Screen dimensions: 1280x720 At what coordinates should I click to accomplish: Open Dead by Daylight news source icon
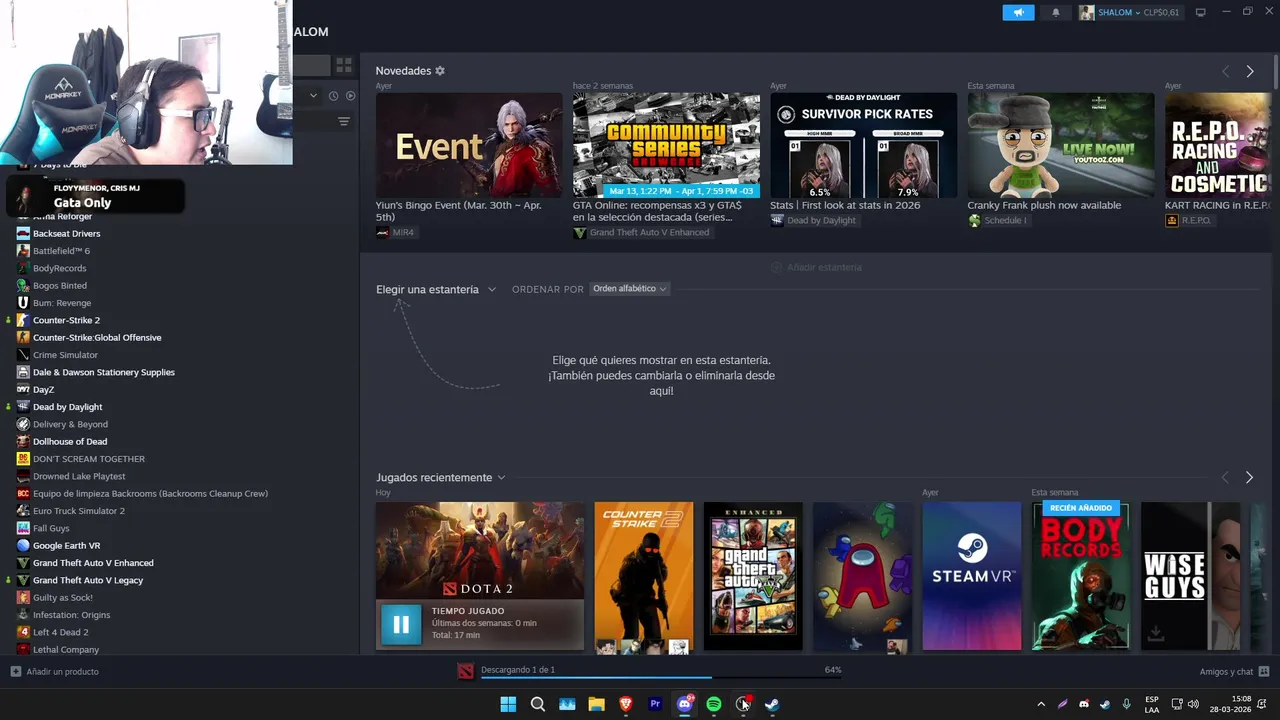point(777,220)
